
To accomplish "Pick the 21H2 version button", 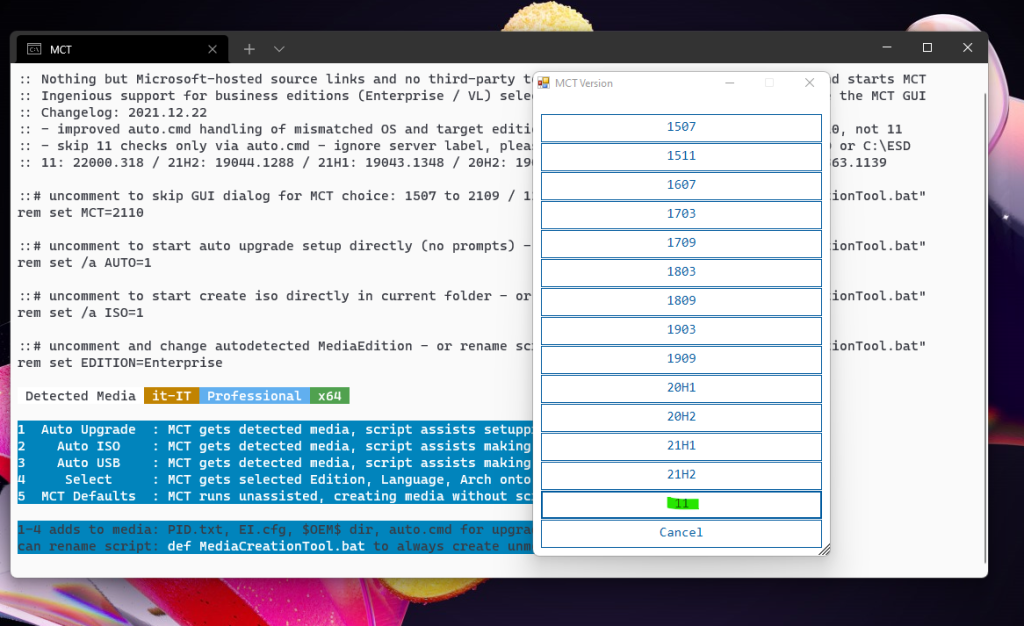I will pos(681,475).
